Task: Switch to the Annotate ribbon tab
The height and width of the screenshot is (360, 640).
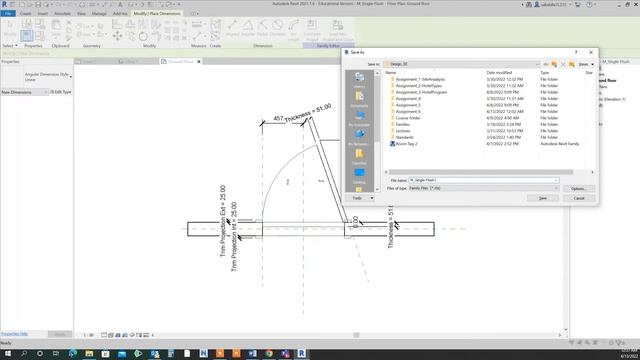Action: [62, 13]
